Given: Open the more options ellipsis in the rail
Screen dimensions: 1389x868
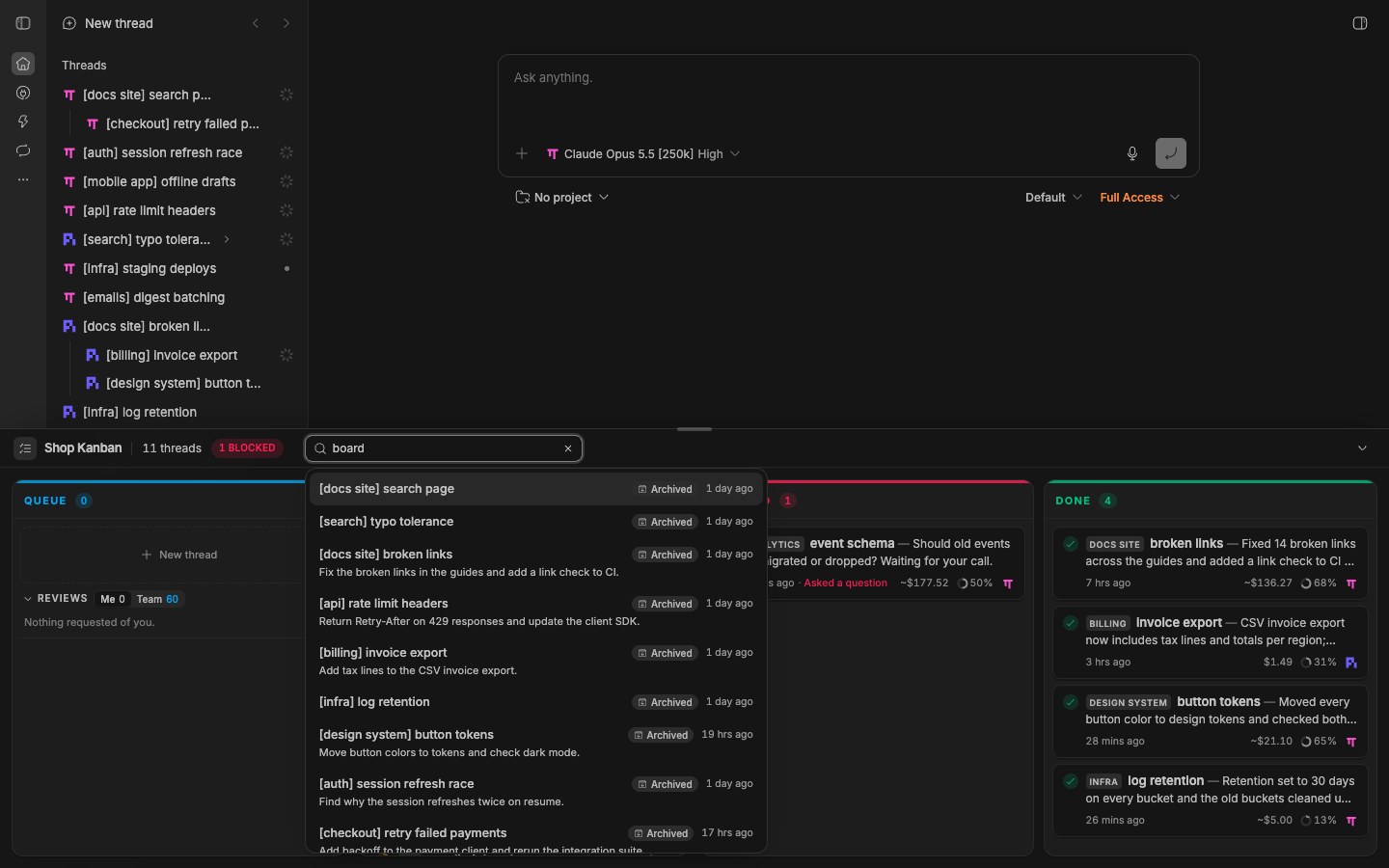Looking at the screenshot, I should tap(23, 179).
